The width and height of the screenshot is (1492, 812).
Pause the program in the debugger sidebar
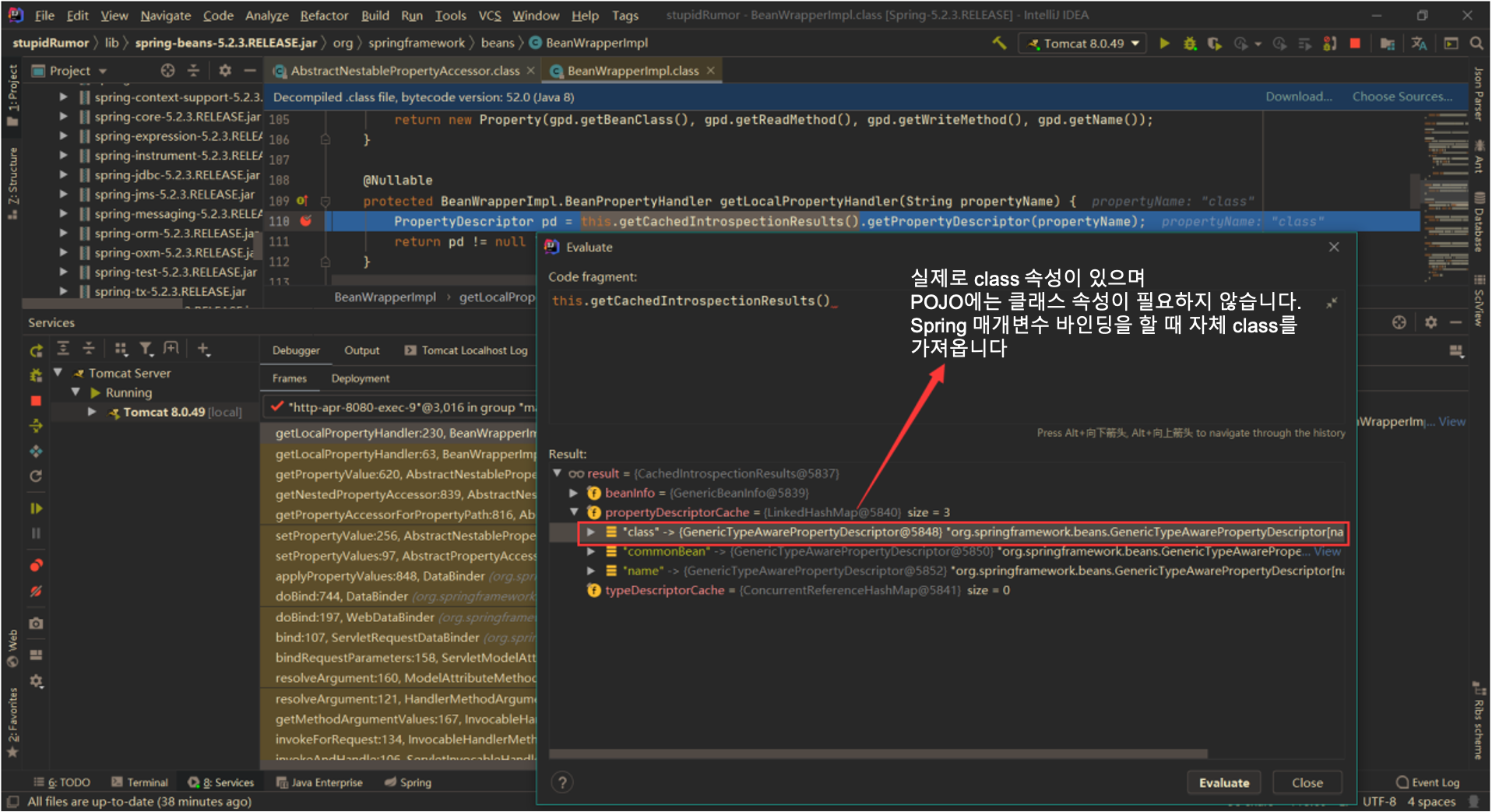[36, 534]
